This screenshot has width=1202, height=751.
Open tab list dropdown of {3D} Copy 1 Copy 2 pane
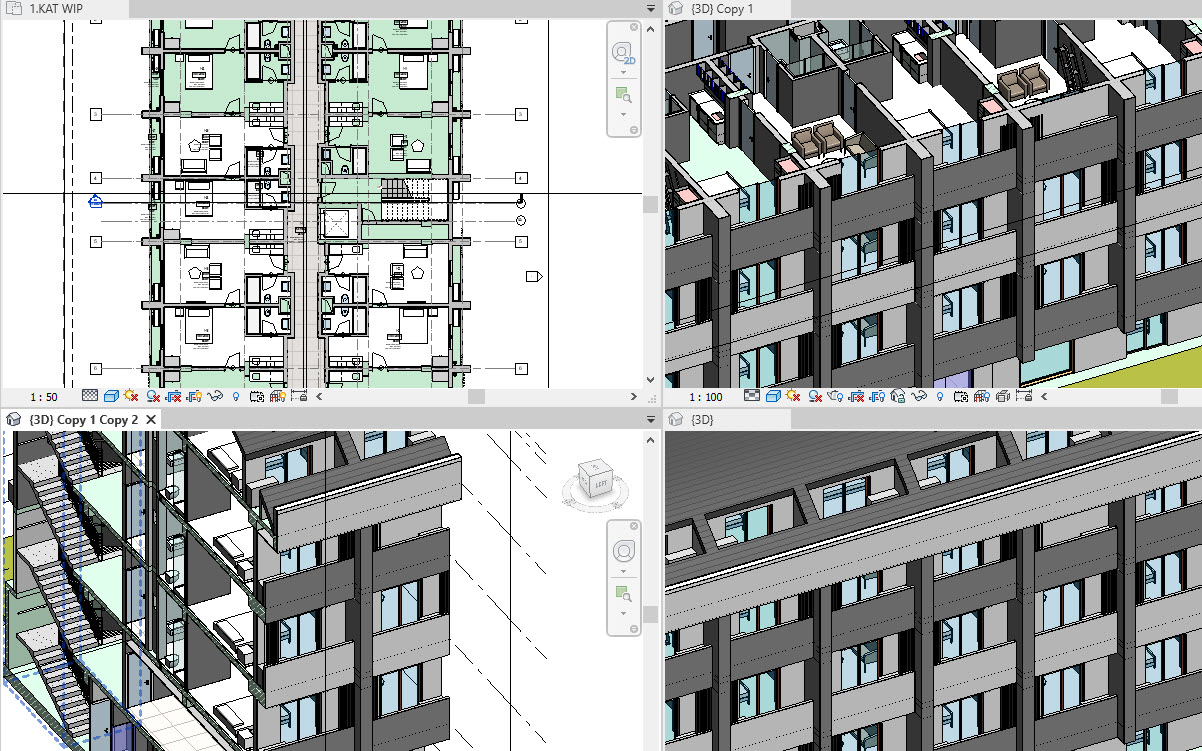point(650,419)
